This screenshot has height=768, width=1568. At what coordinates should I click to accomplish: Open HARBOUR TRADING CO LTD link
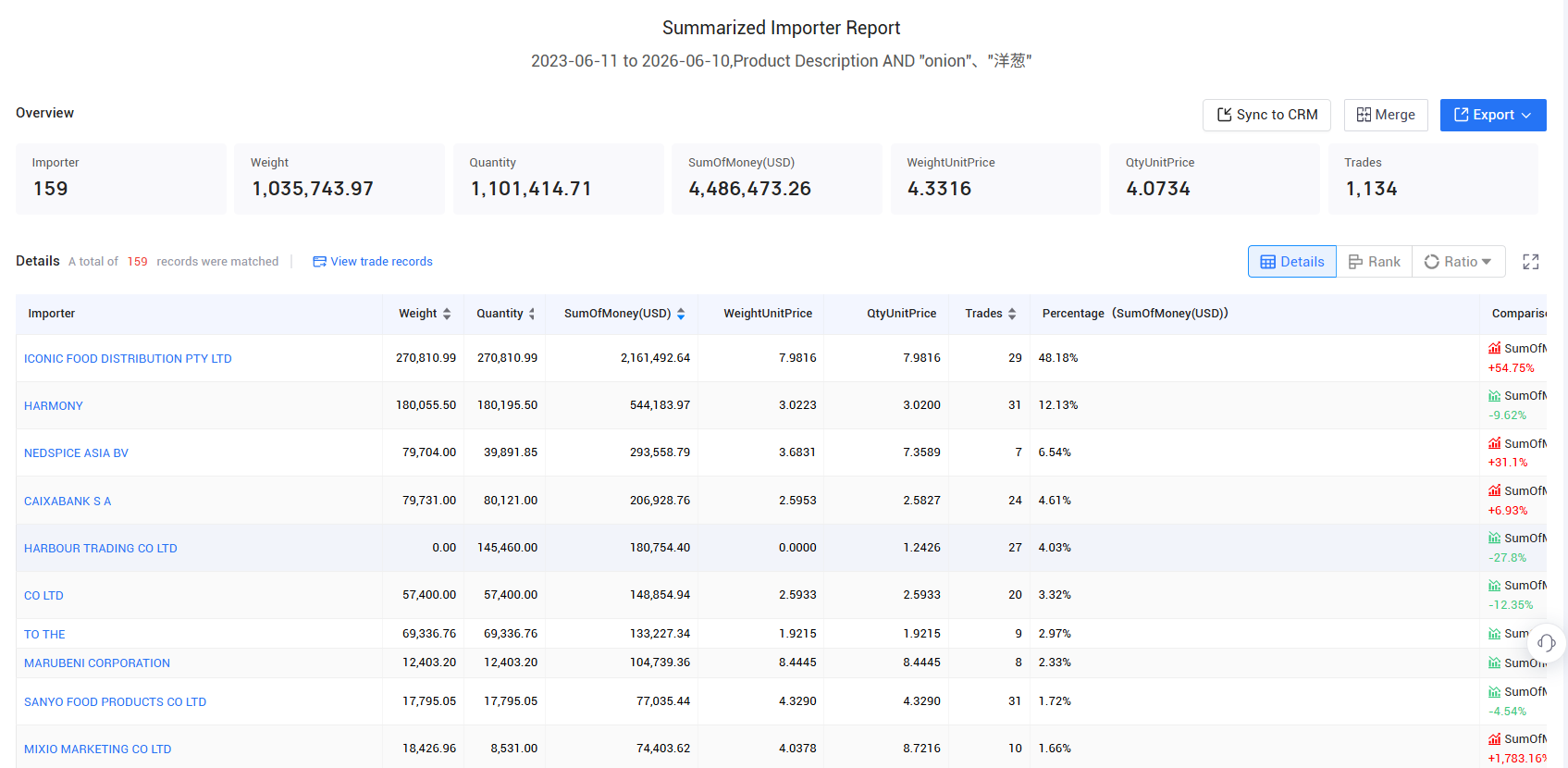coord(101,549)
